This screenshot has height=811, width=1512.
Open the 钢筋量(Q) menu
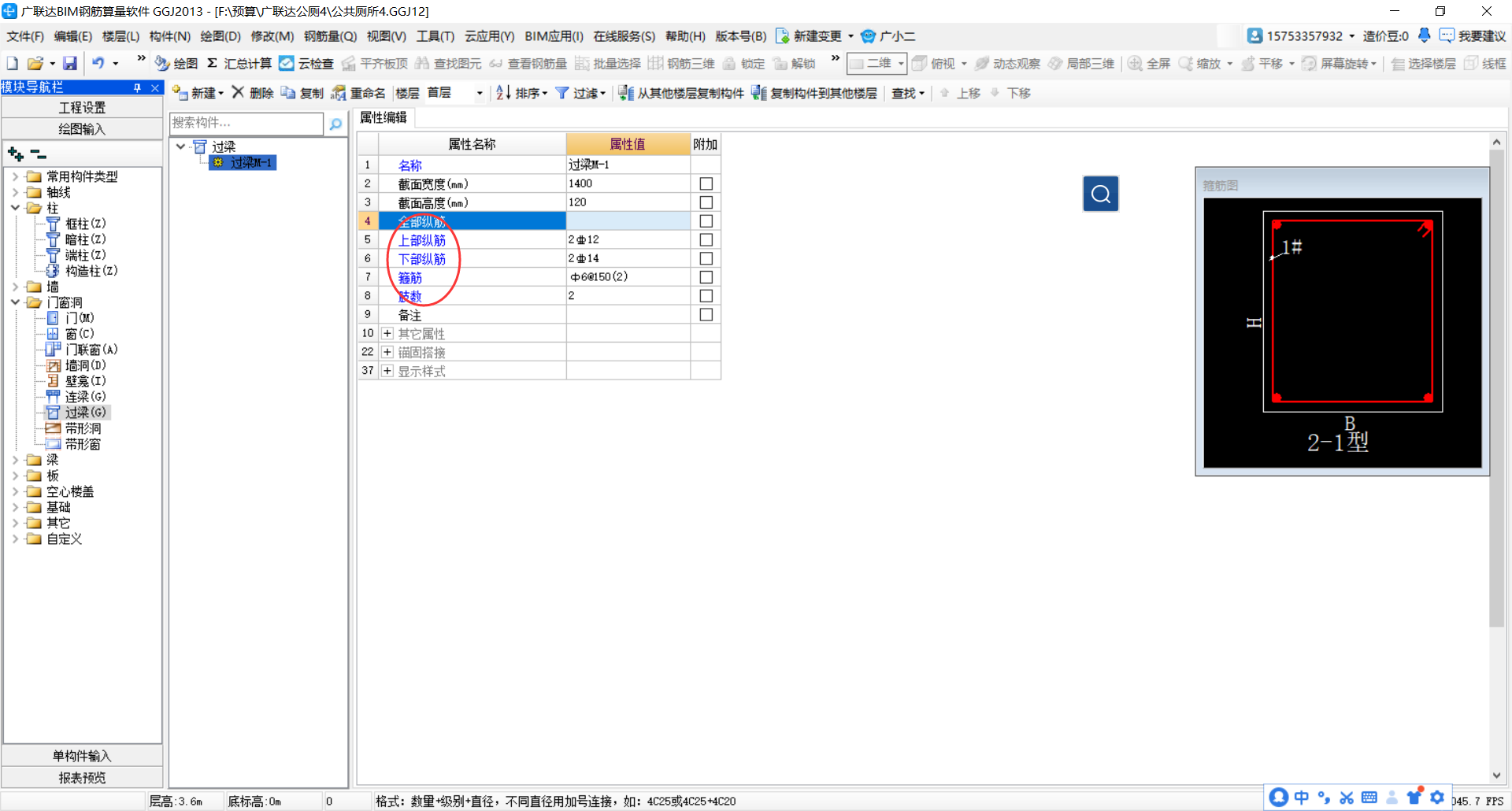point(331,36)
